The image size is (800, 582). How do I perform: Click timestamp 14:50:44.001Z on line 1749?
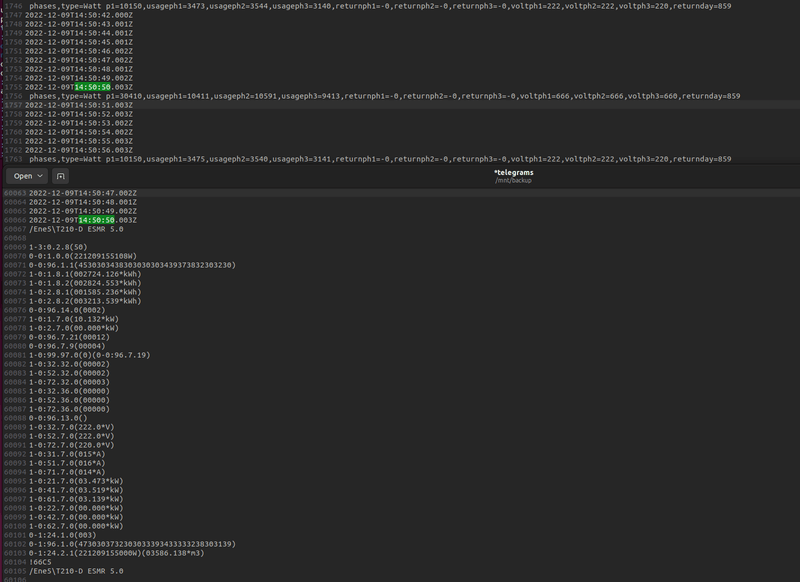(79, 33)
